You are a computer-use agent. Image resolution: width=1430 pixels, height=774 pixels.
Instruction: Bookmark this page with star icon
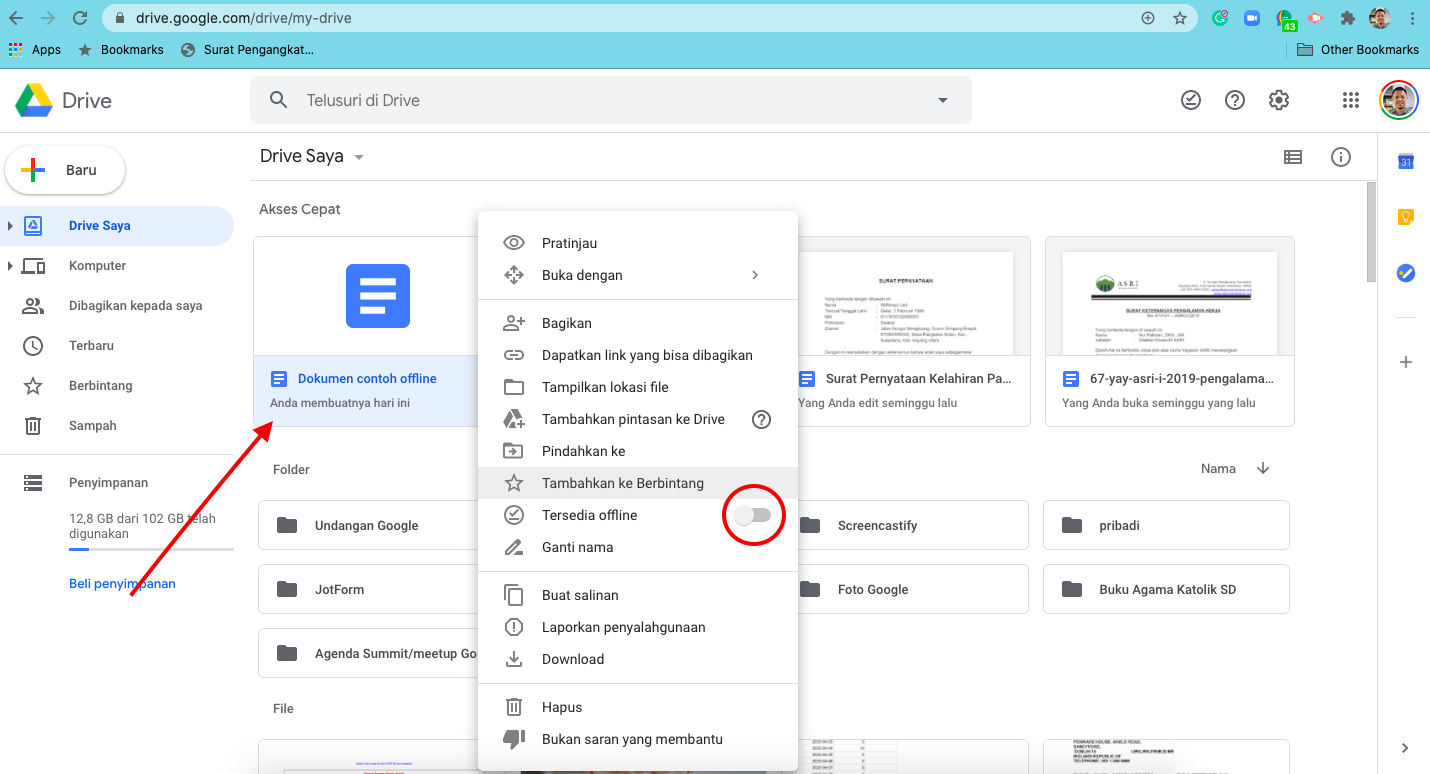click(1180, 18)
